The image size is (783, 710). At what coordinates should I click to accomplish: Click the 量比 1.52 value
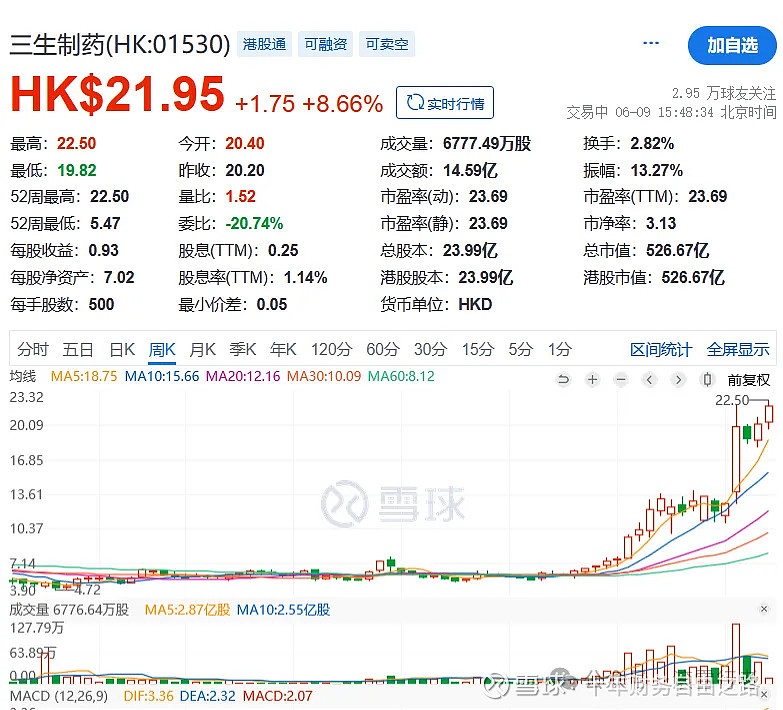coord(240,196)
